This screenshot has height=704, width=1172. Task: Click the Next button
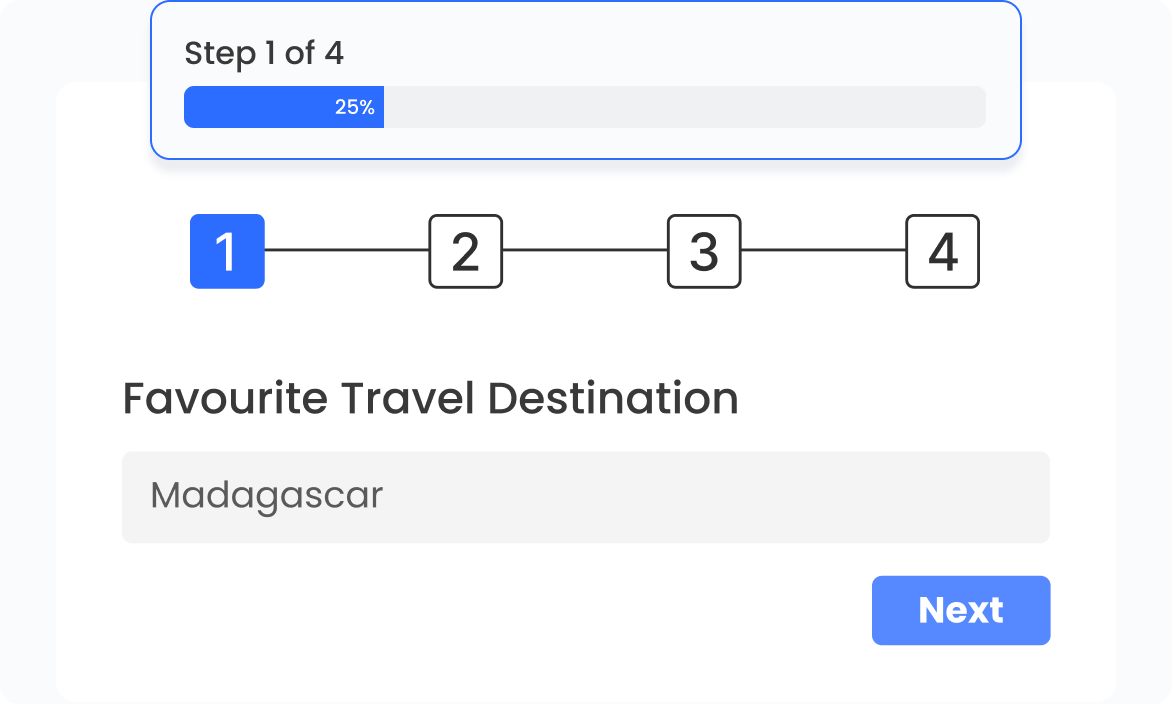[960, 610]
